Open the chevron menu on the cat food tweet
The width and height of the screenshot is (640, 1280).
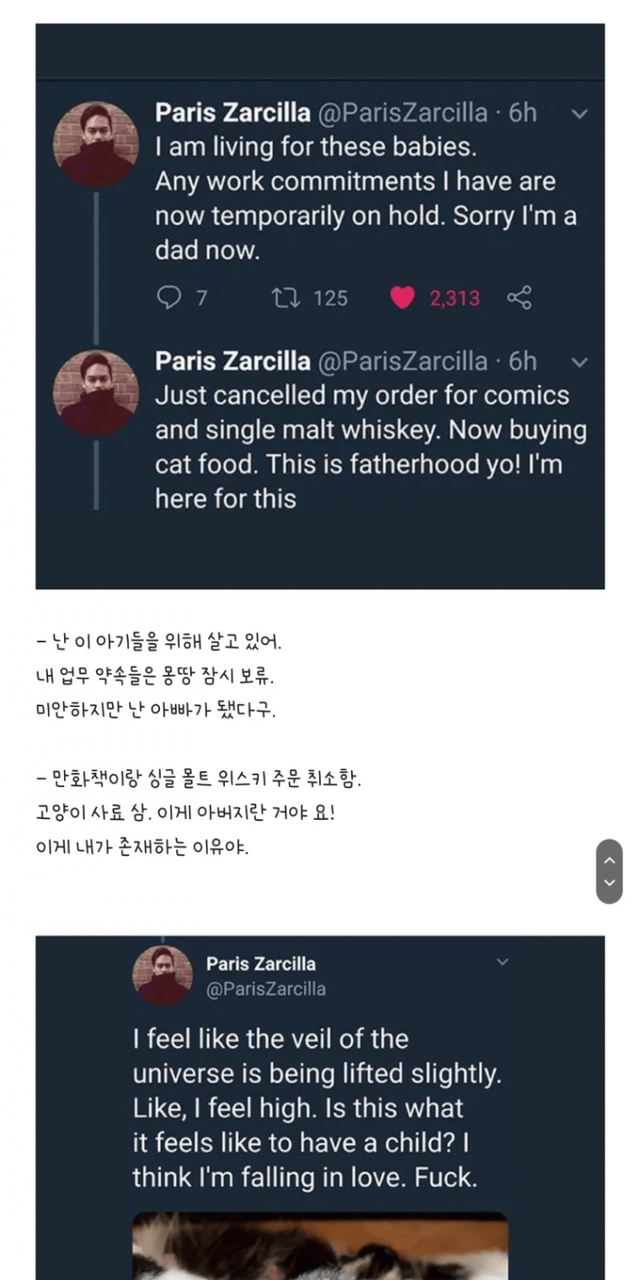tap(579, 361)
